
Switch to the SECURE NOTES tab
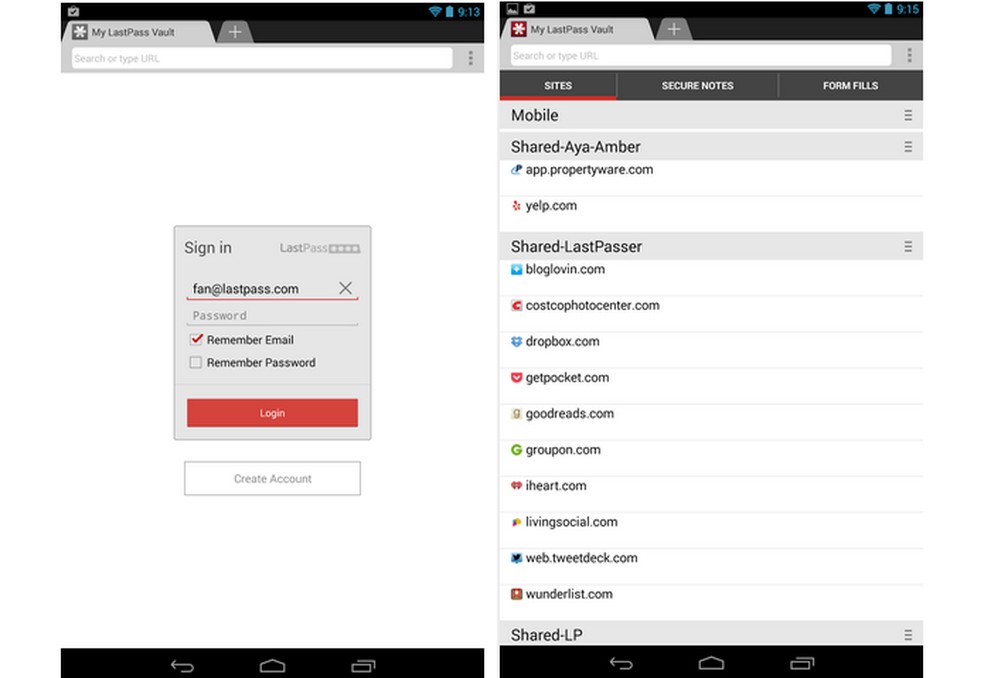click(697, 85)
